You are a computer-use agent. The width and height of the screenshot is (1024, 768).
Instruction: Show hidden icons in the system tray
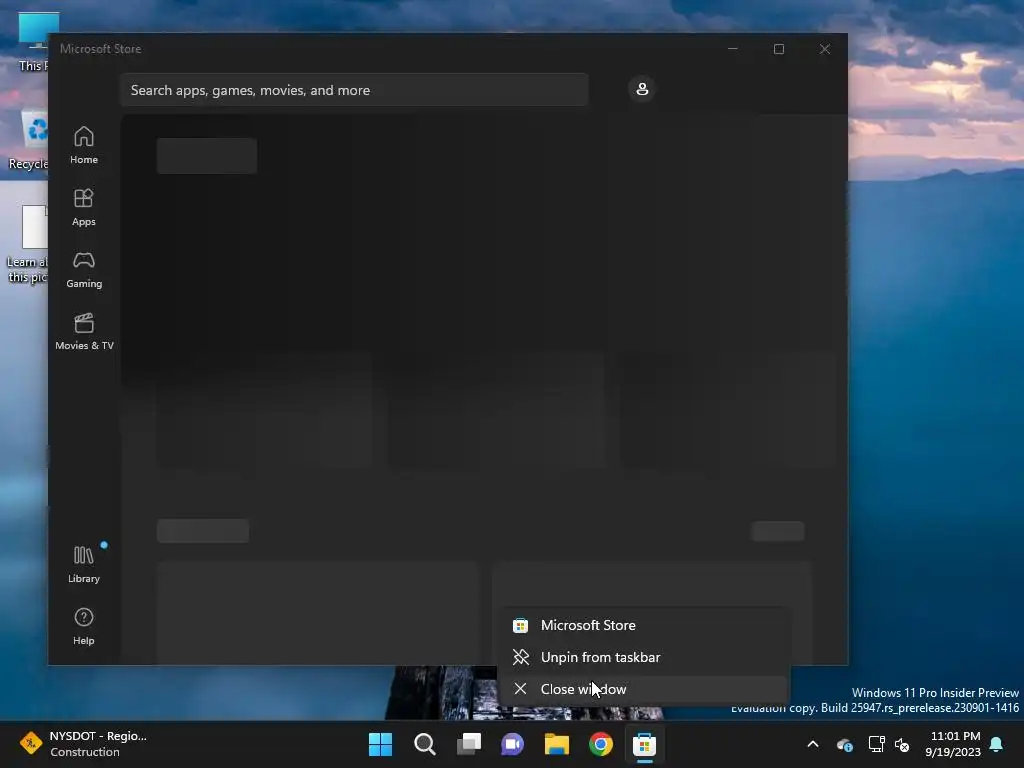(x=813, y=744)
